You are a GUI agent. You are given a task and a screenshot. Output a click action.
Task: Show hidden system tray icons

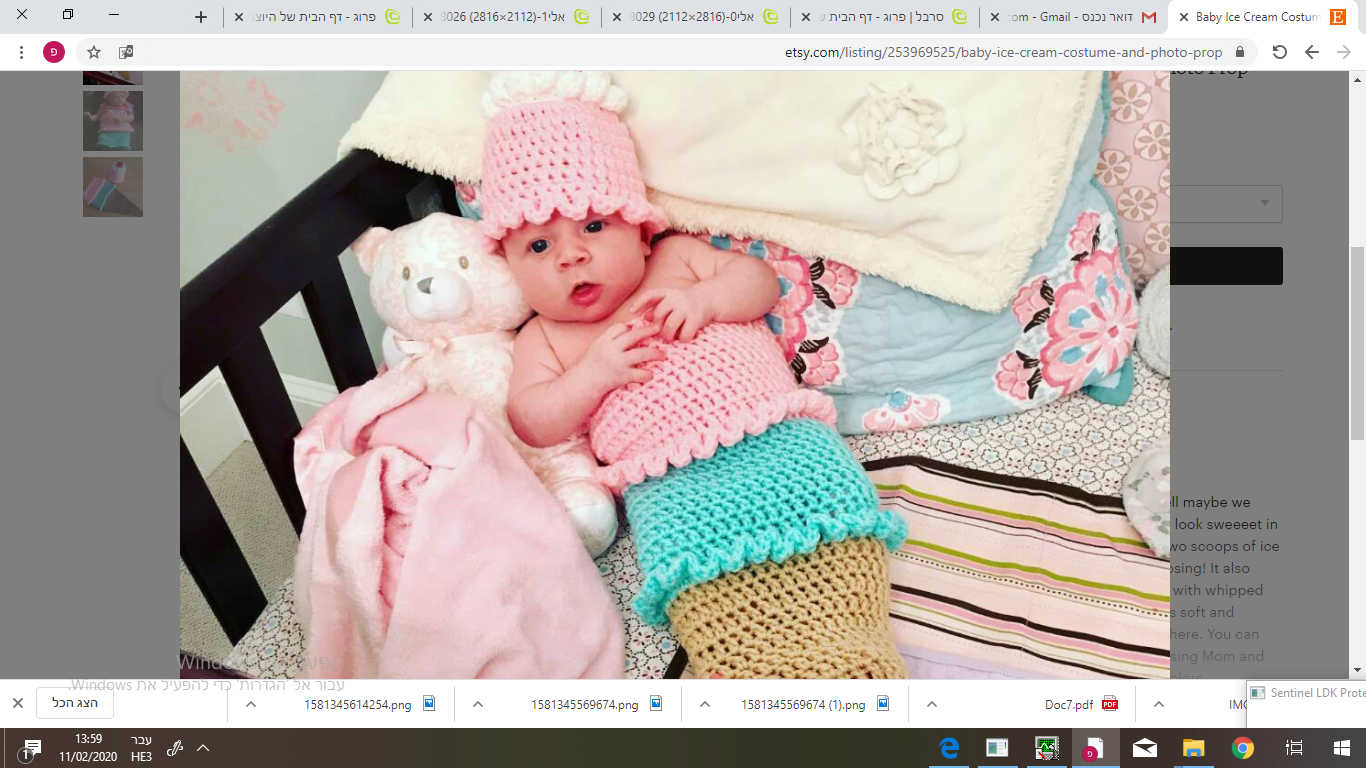coord(203,748)
